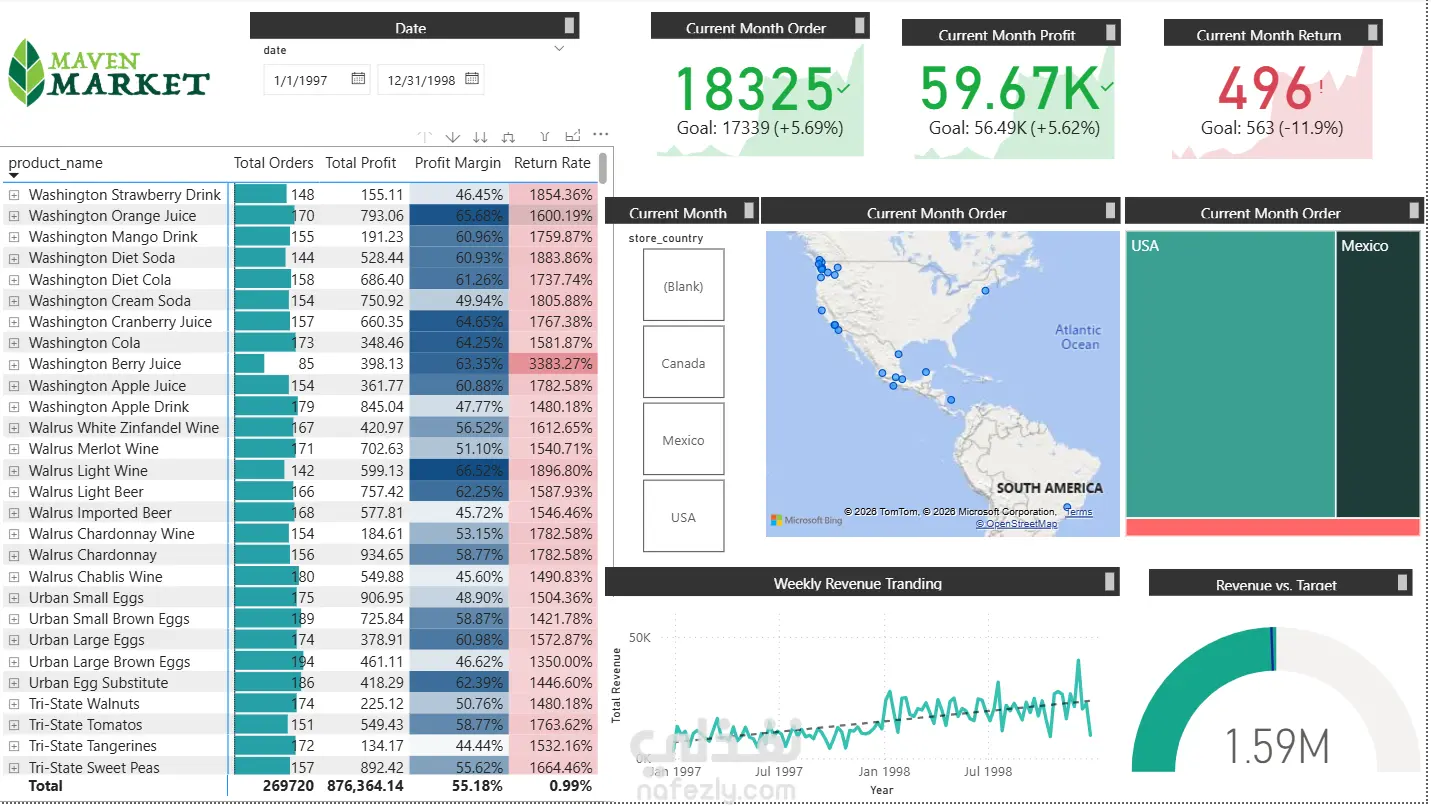Open the start date calendar picker icon

point(358,79)
